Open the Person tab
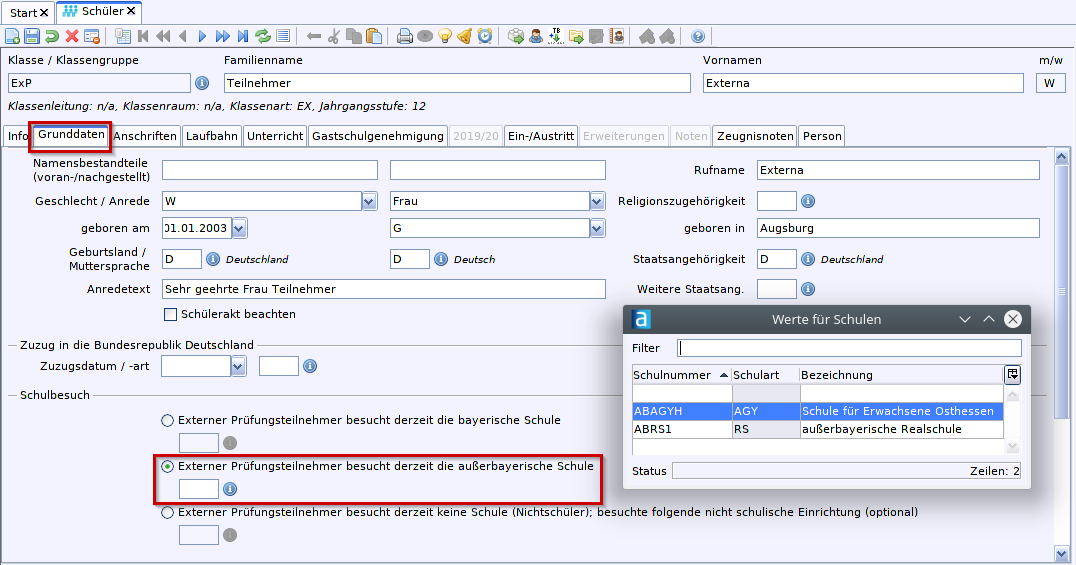 click(x=822, y=136)
